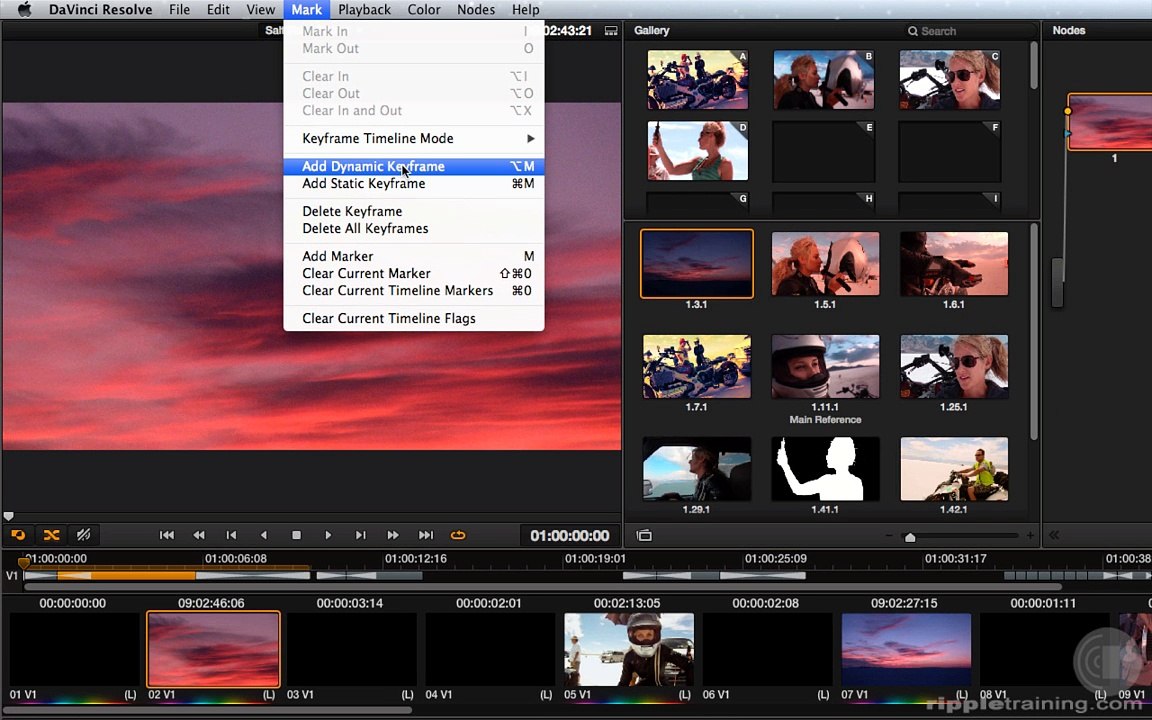
Task: Open the Playback menu
Action: click(364, 10)
